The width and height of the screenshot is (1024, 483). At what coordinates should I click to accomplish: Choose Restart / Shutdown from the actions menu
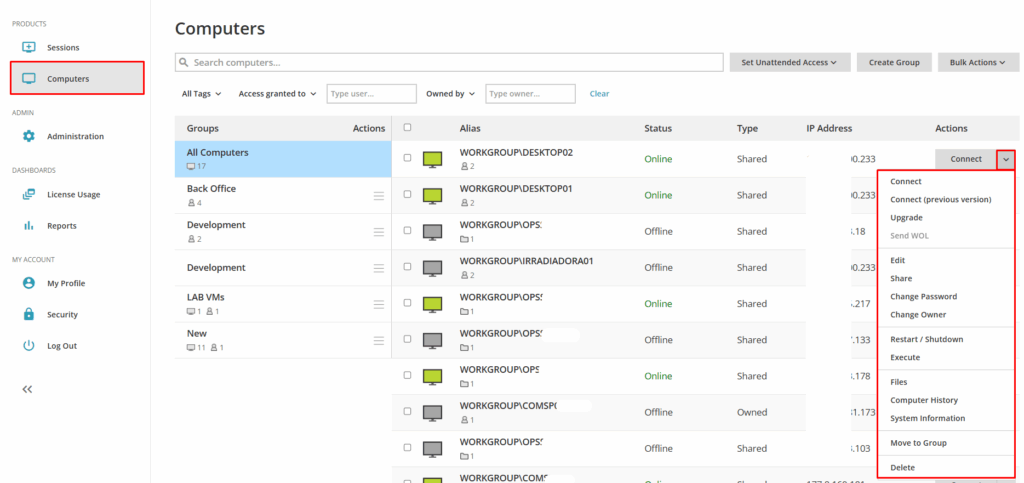tap(926, 339)
